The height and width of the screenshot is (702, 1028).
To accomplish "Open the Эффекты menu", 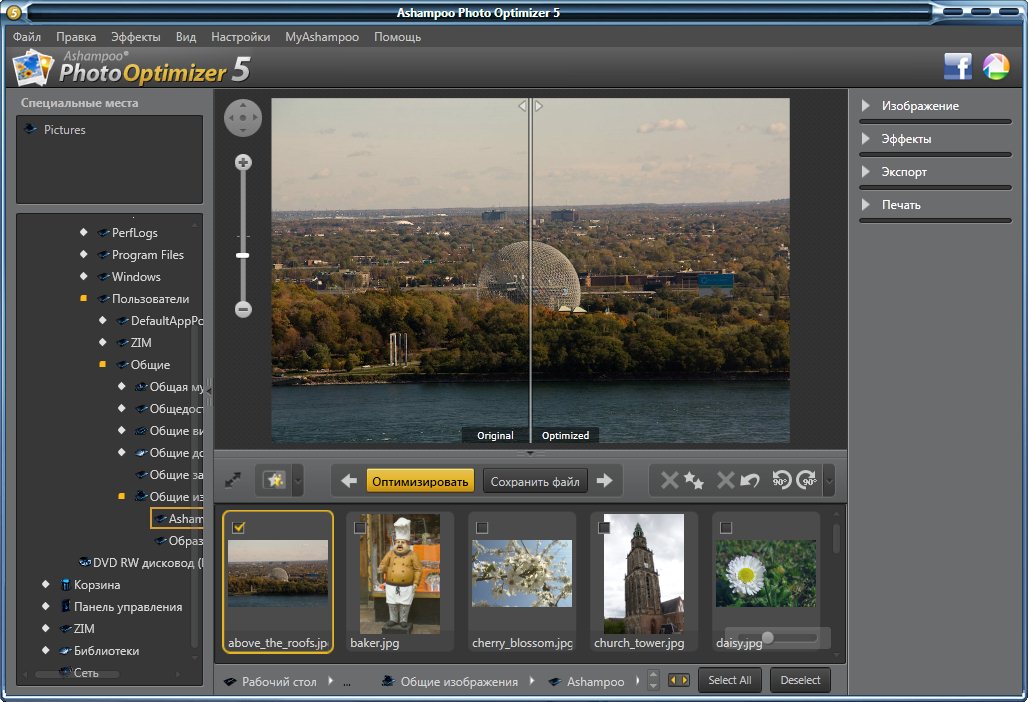I will (135, 37).
